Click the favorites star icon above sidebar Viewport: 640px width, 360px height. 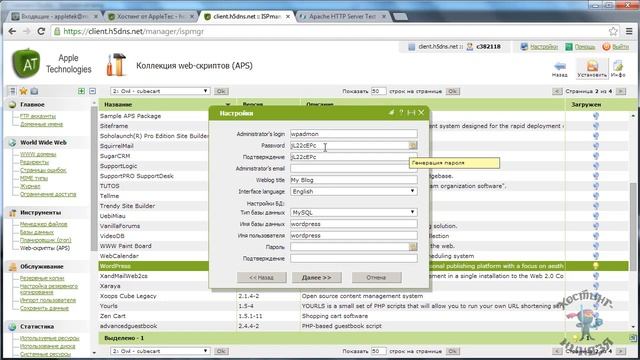click(x=23, y=91)
